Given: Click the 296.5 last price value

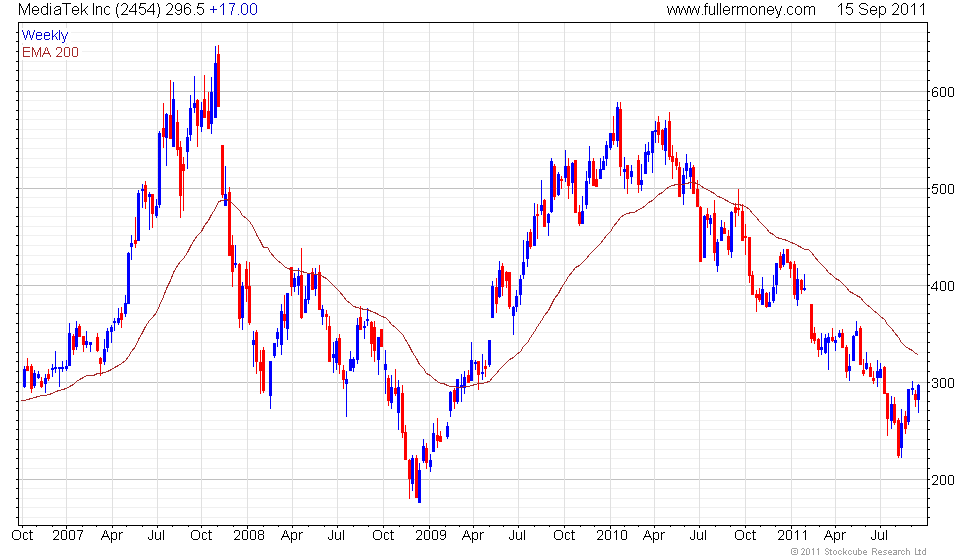Looking at the screenshot, I should pyautogui.click(x=185, y=9).
